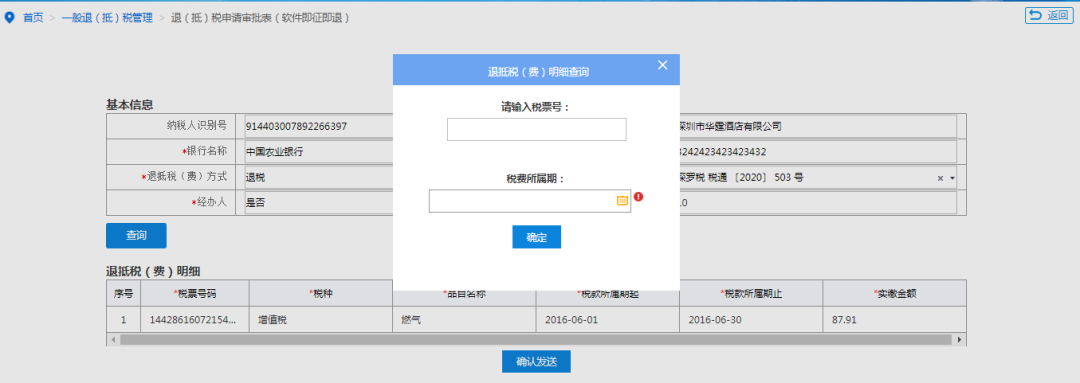Go to 一般退（抵）税管理 breadcrumb

(107, 18)
